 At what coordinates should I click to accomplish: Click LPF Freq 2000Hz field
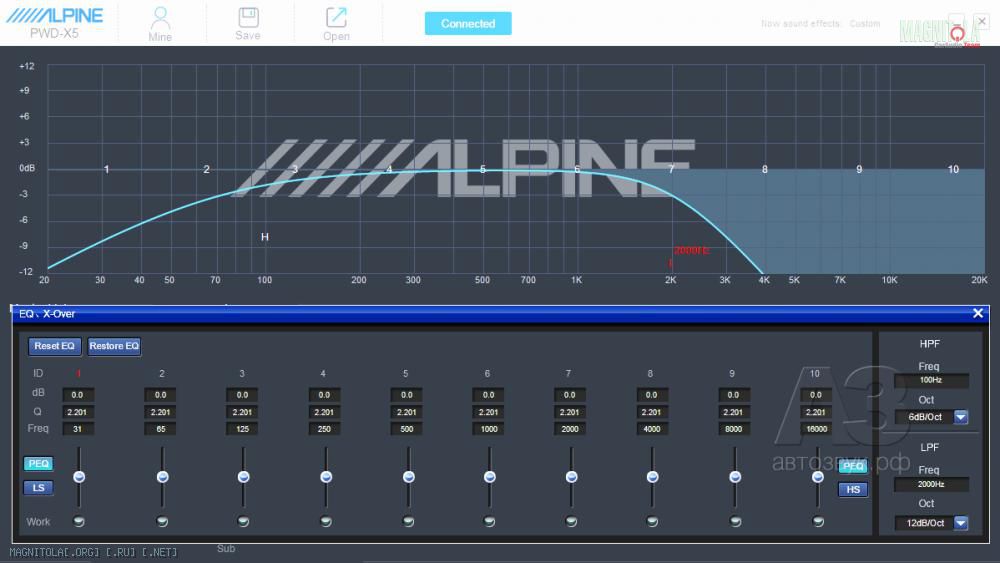pos(931,485)
